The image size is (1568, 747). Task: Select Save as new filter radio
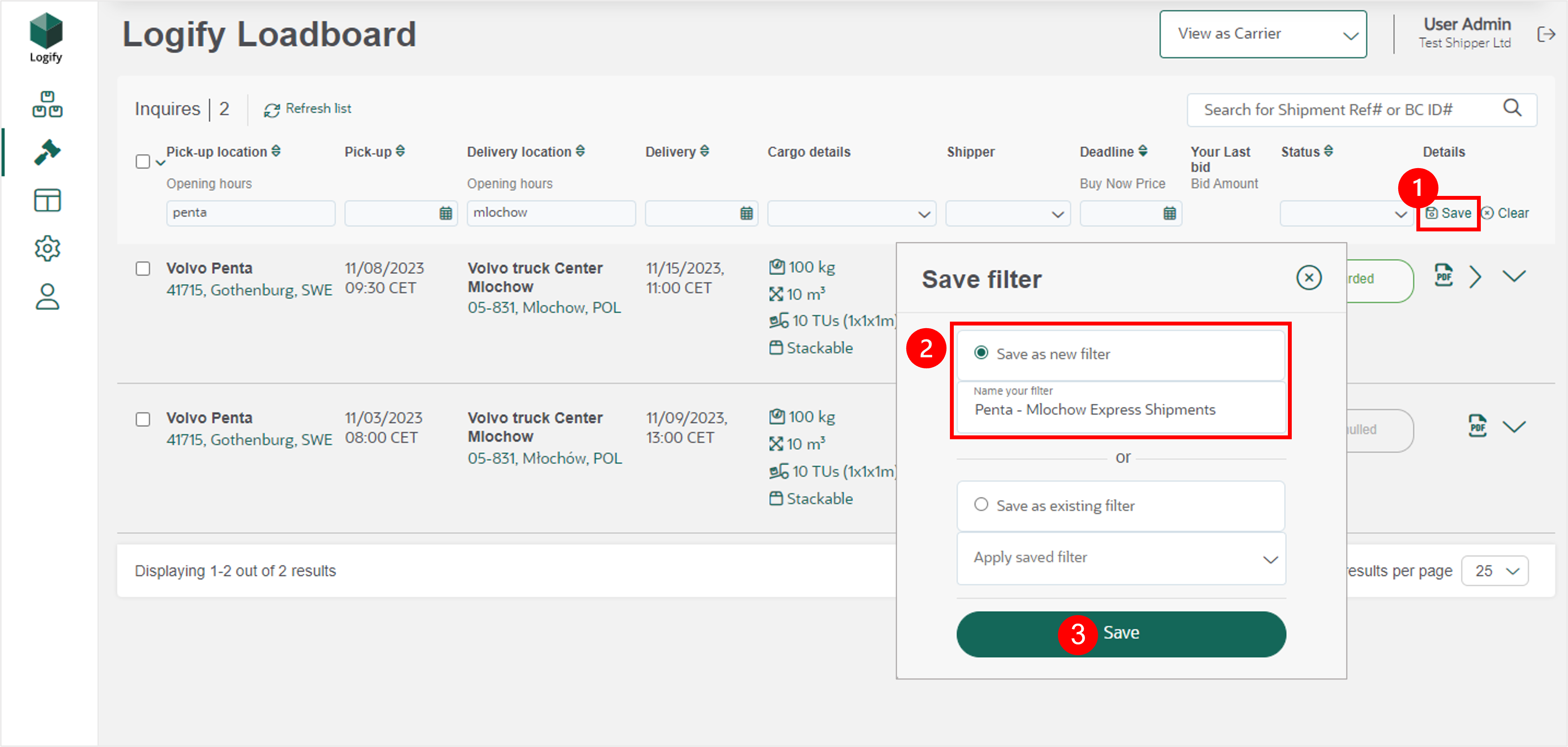point(981,353)
